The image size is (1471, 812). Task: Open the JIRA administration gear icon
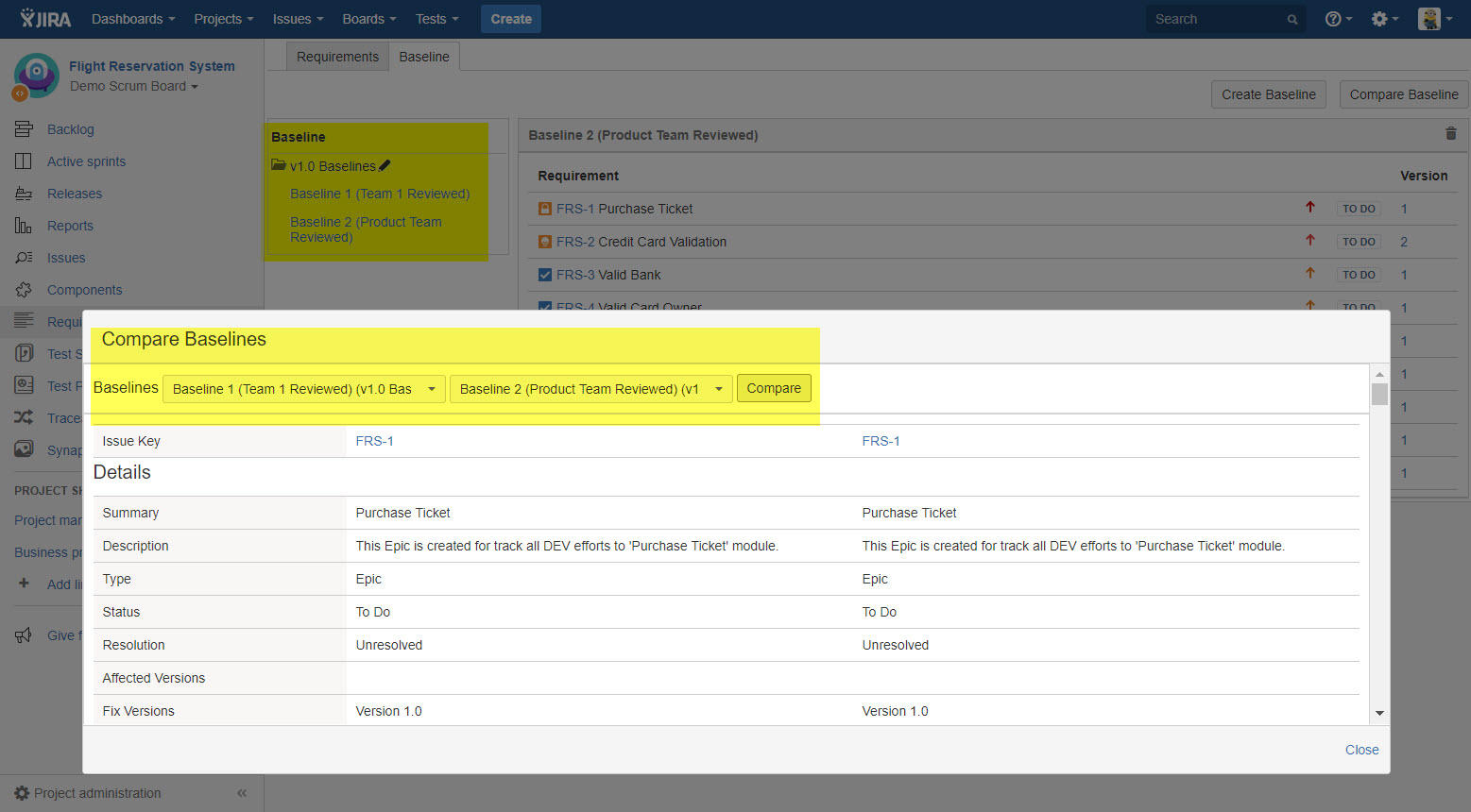tap(1380, 18)
